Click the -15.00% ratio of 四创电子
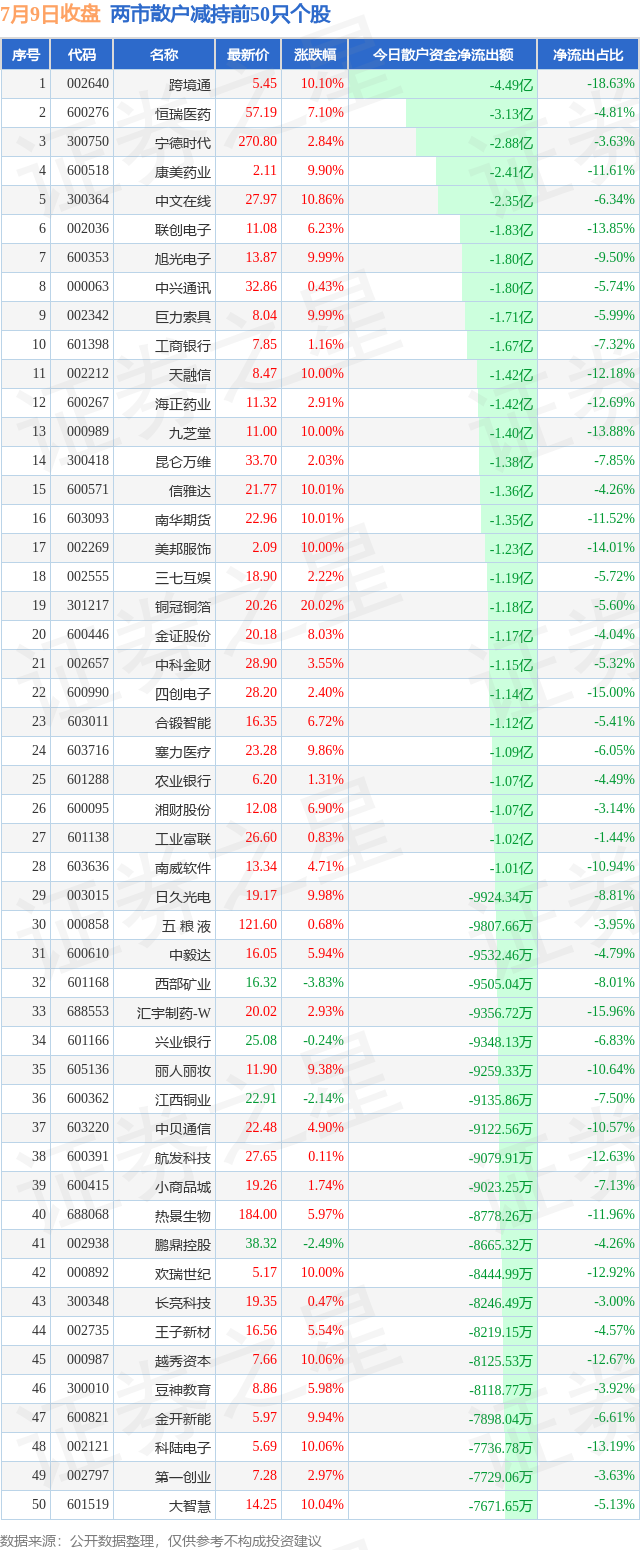This screenshot has height=1550, width=640. point(611,693)
